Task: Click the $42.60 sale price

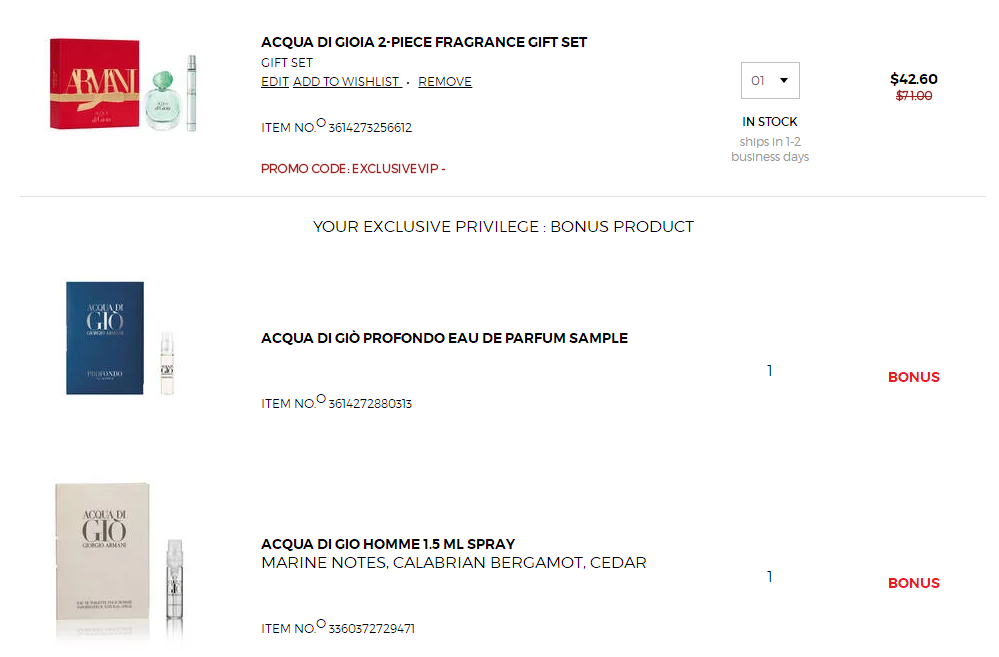Action: 914,79
